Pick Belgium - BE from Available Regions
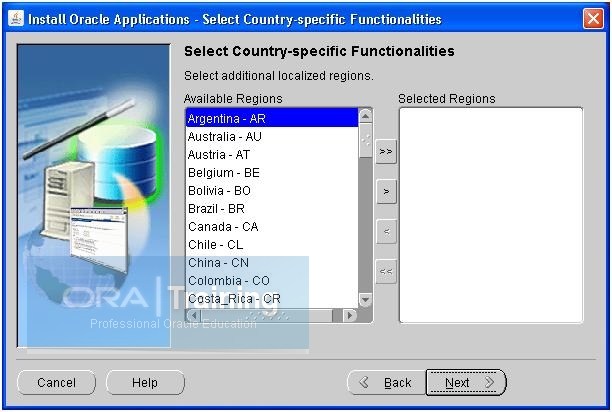 (272, 172)
